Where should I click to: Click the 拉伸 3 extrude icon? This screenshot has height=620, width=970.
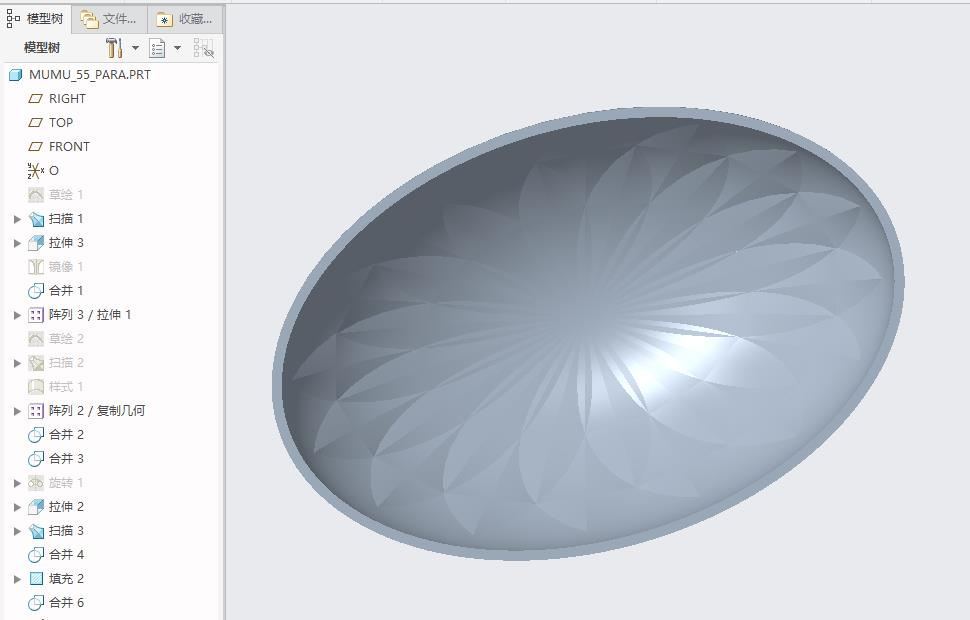(36, 243)
